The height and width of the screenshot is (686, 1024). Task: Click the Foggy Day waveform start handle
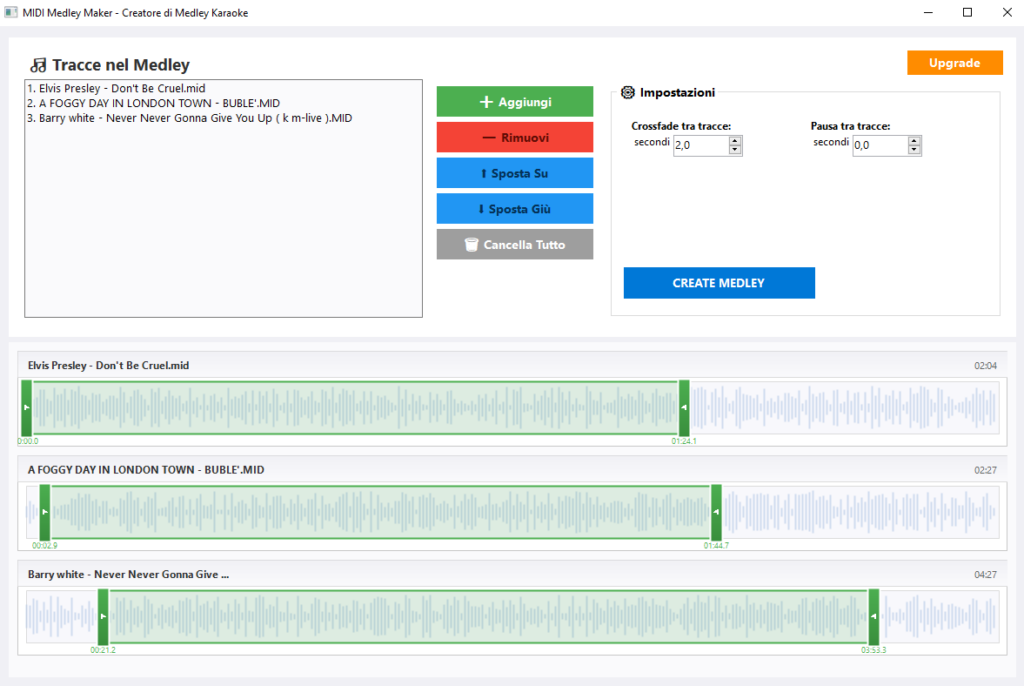click(x=44, y=512)
